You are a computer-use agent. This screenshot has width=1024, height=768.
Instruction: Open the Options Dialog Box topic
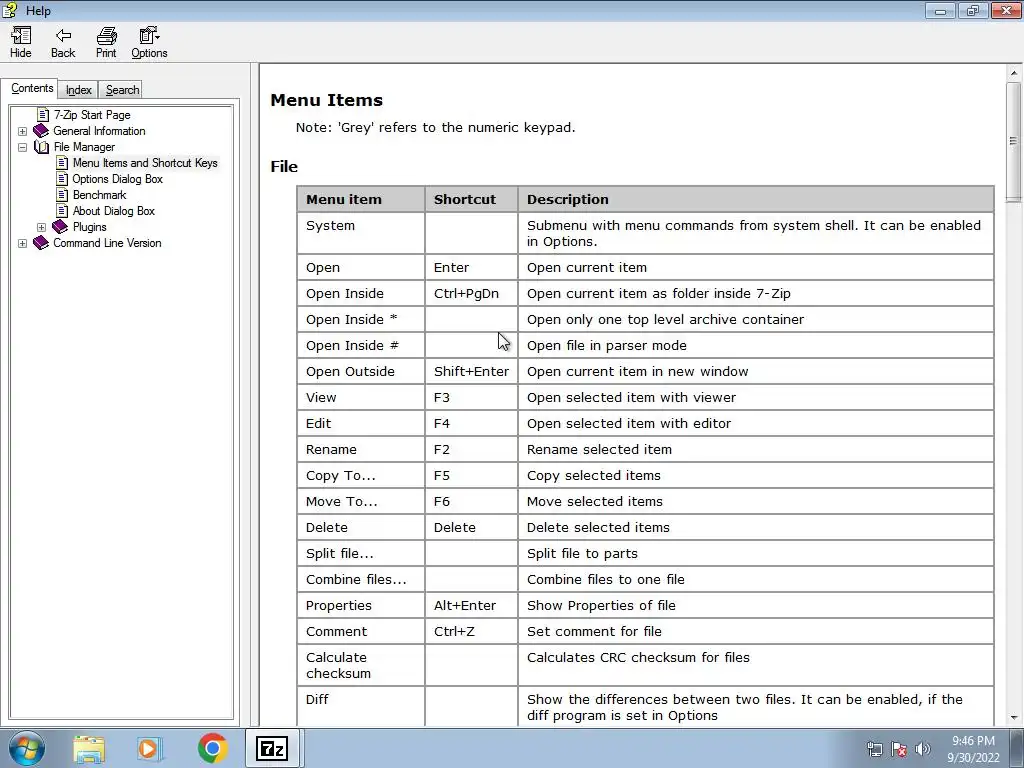coord(118,179)
